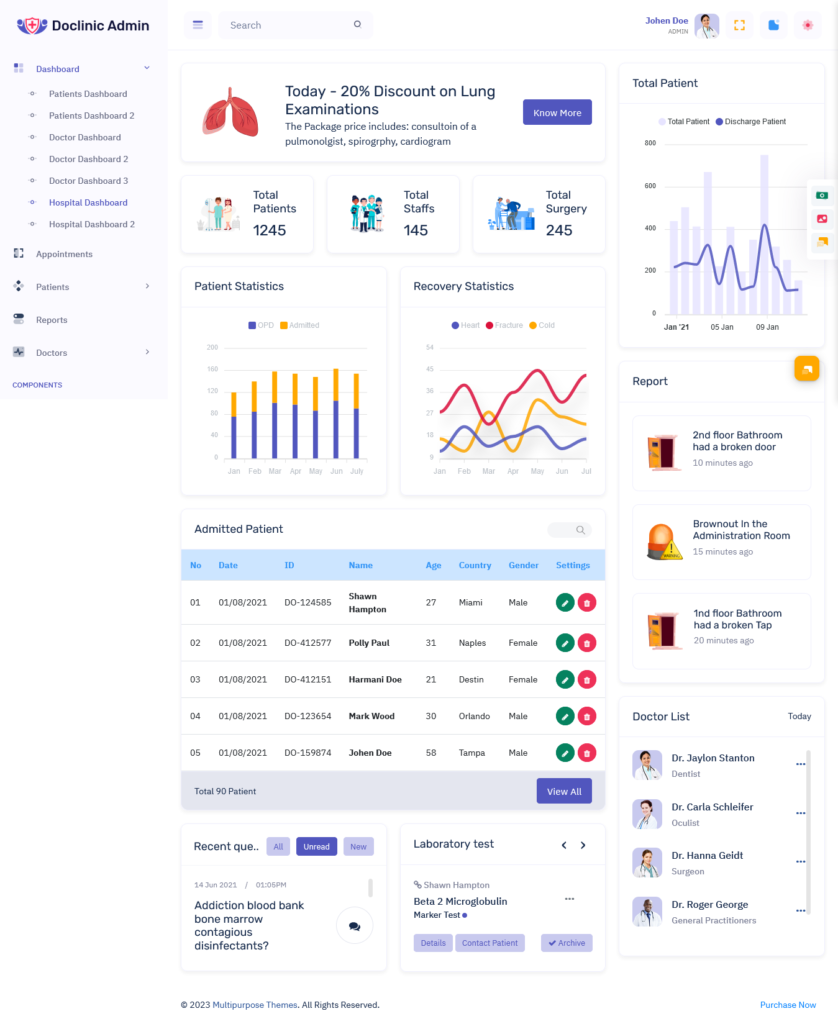Open the blue documents icon in the header
Screen dimensions: 838x1024
coord(773,25)
